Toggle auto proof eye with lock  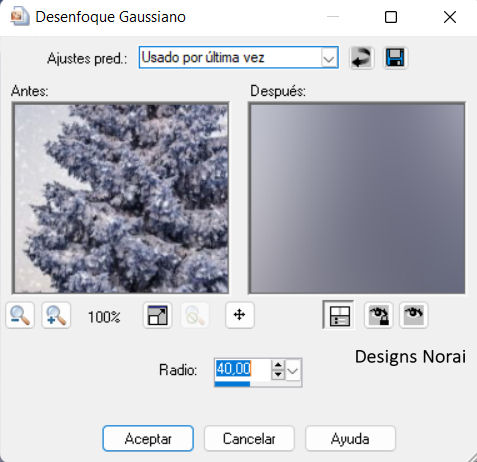[378, 315]
